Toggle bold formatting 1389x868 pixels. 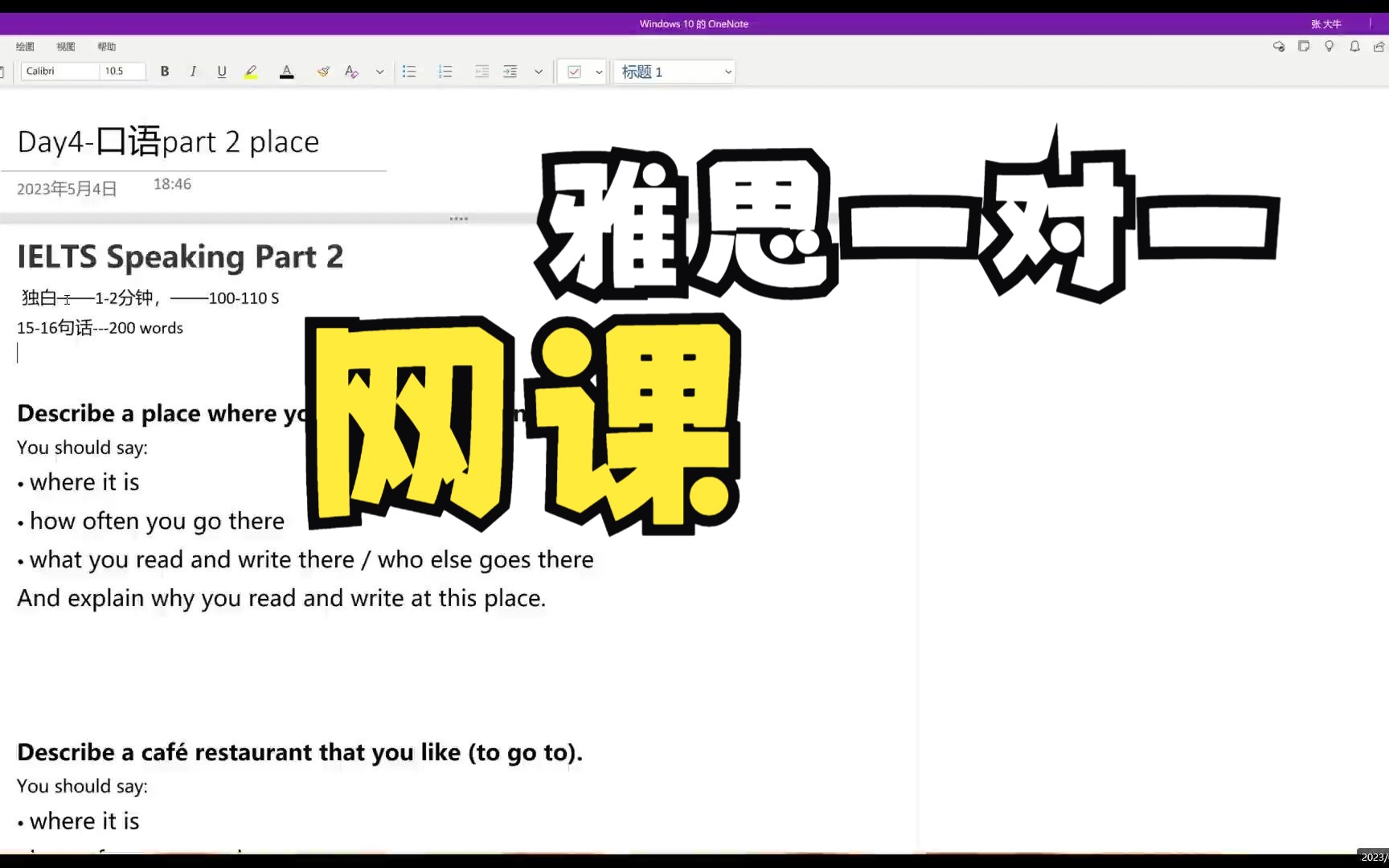pos(165,72)
